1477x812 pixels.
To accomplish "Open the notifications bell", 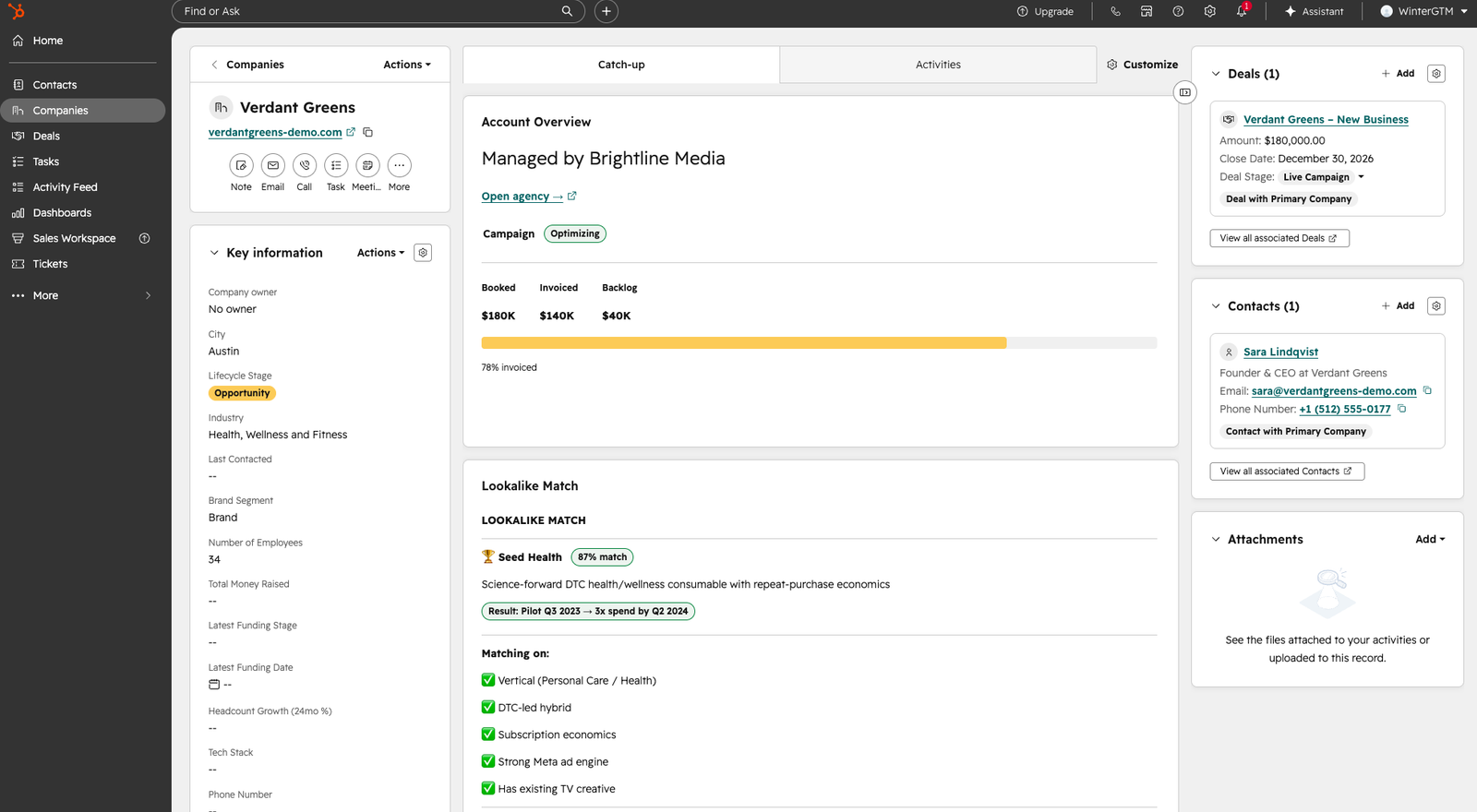I will (x=1242, y=11).
